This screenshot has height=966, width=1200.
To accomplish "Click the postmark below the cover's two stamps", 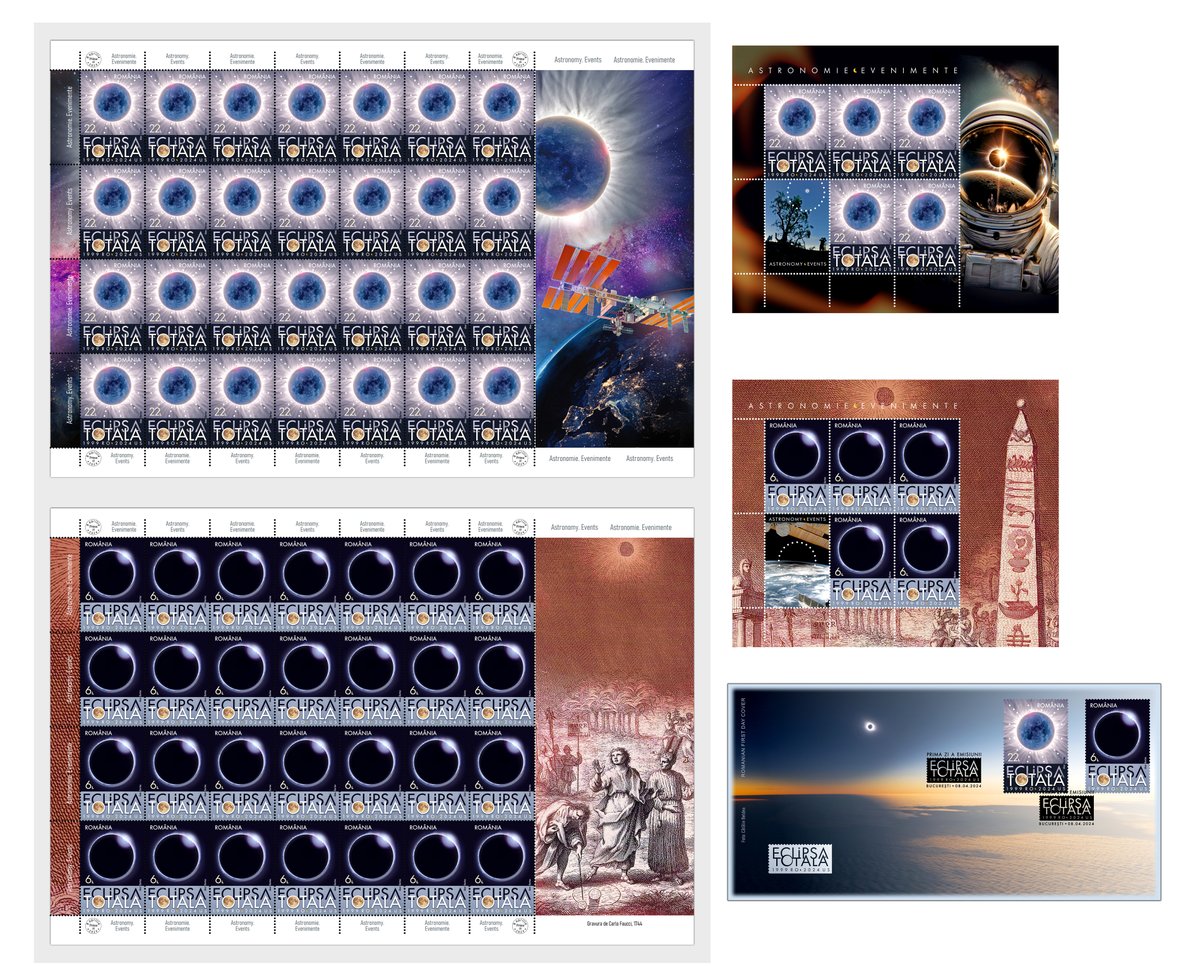I will point(1066,810).
